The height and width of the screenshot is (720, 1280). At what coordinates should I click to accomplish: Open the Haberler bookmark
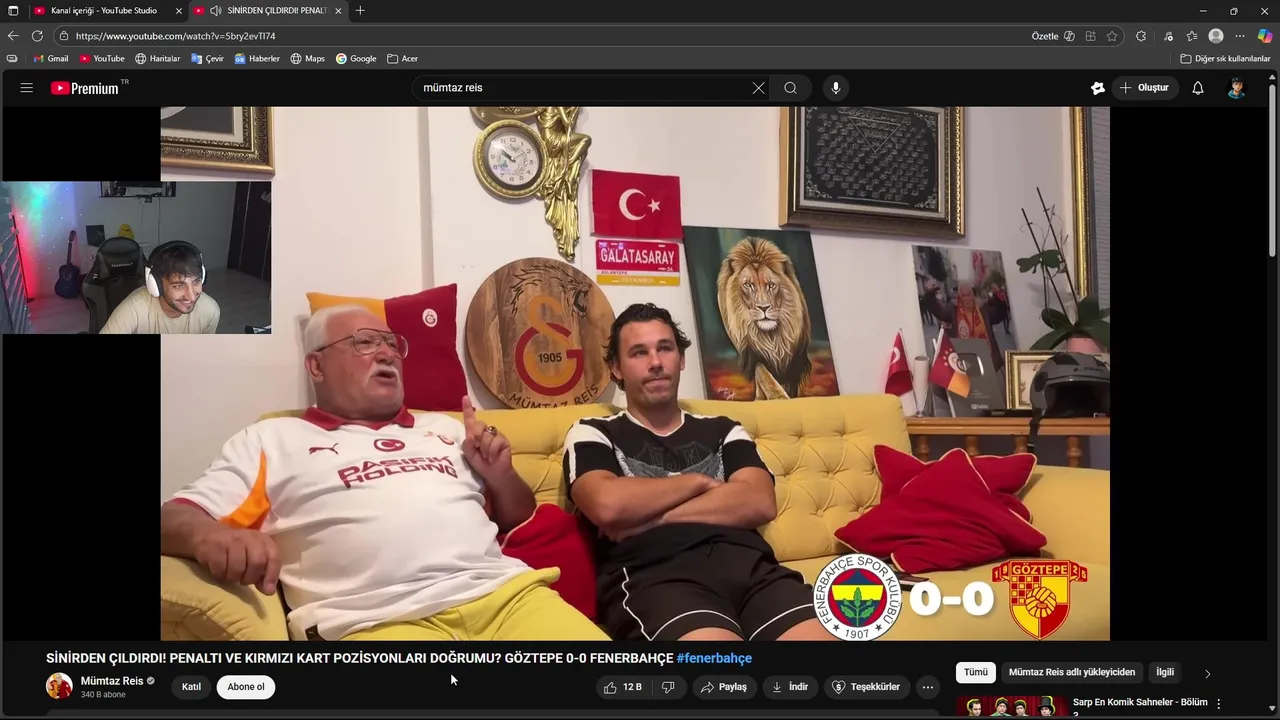click(x=256, y=58)
